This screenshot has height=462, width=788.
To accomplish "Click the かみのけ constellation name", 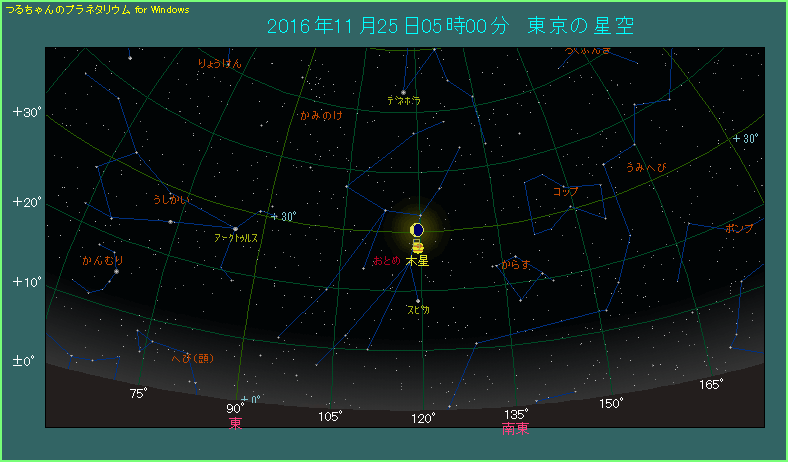I will click(321, 116).
